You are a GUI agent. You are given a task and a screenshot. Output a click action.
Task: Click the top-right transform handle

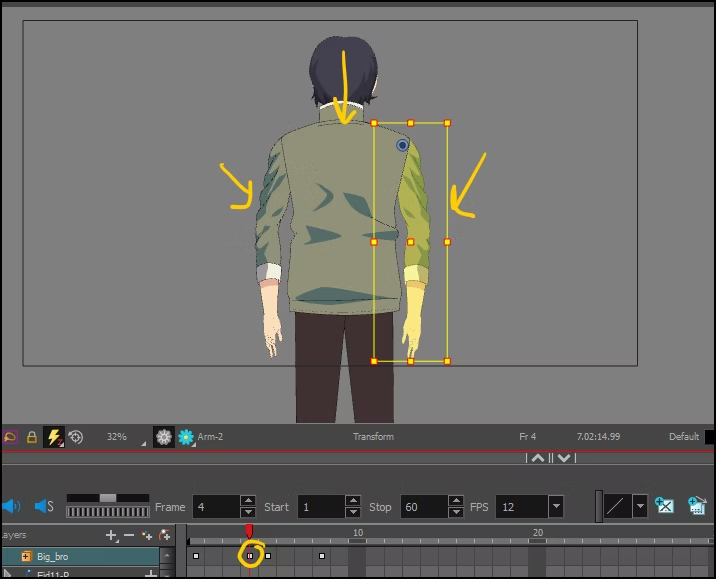coord(447,123)
